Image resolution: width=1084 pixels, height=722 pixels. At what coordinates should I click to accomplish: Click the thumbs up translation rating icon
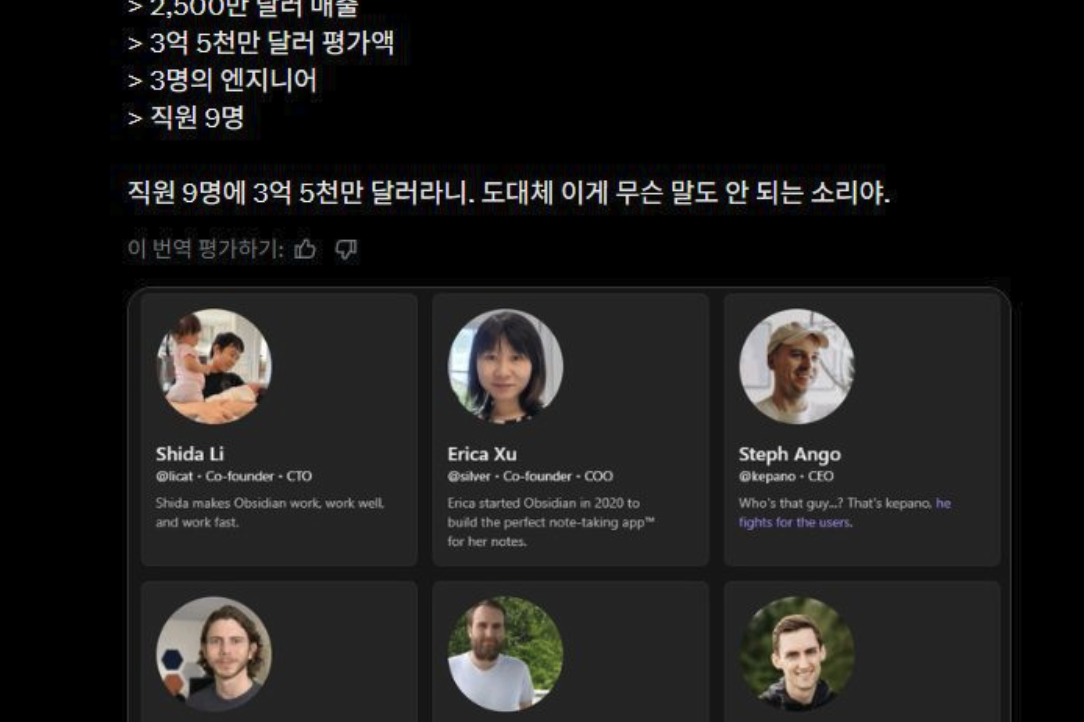(305, 249)
